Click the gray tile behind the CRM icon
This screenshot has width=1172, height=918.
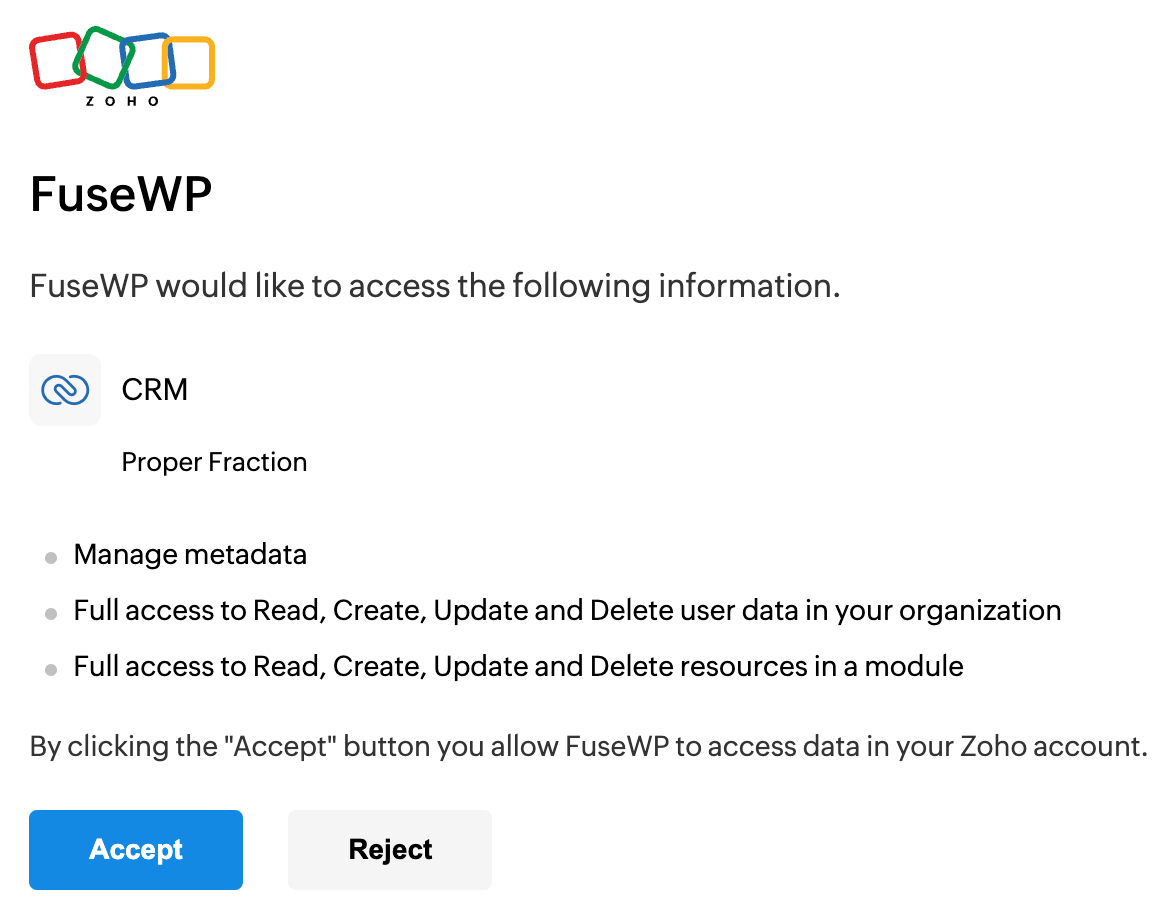coord(64,389)
